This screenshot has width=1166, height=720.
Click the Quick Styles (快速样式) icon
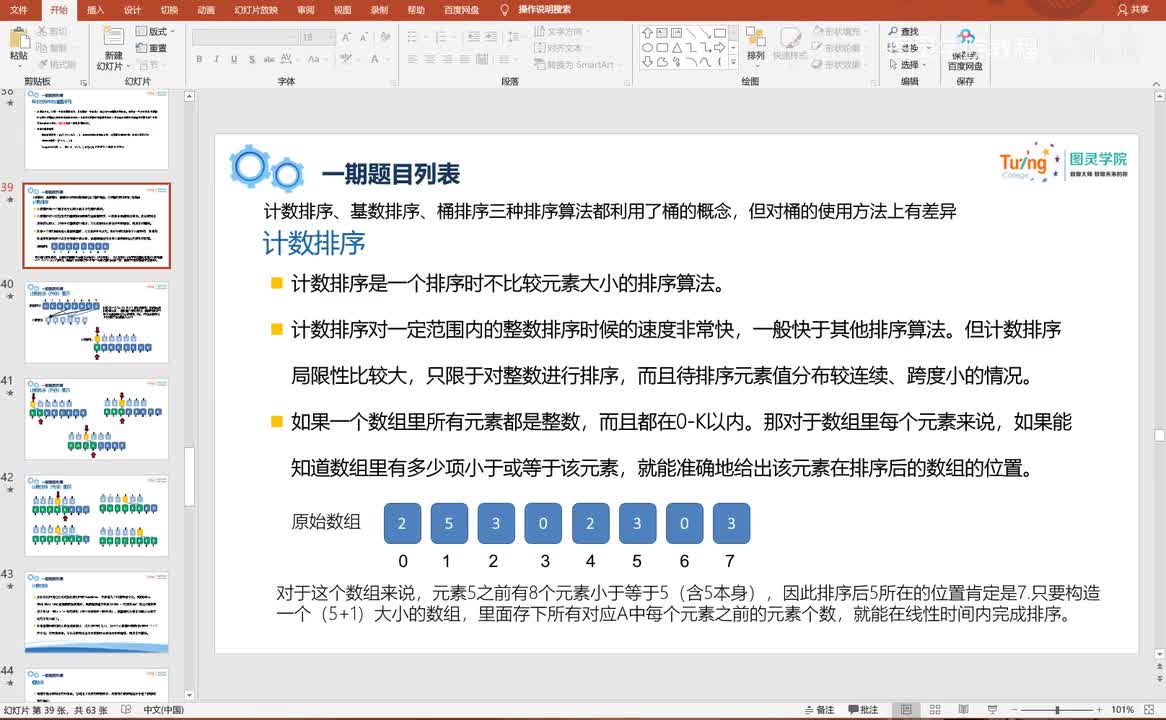click(x=790, y=45)
